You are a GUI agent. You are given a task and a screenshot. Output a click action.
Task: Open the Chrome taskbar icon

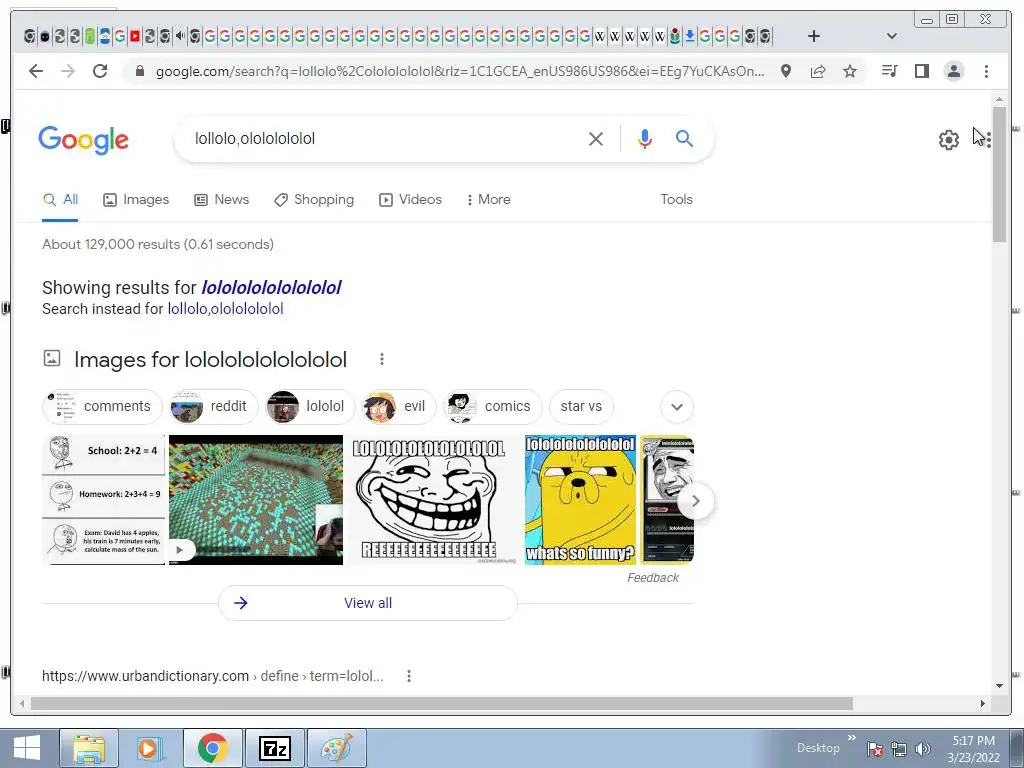212,748
